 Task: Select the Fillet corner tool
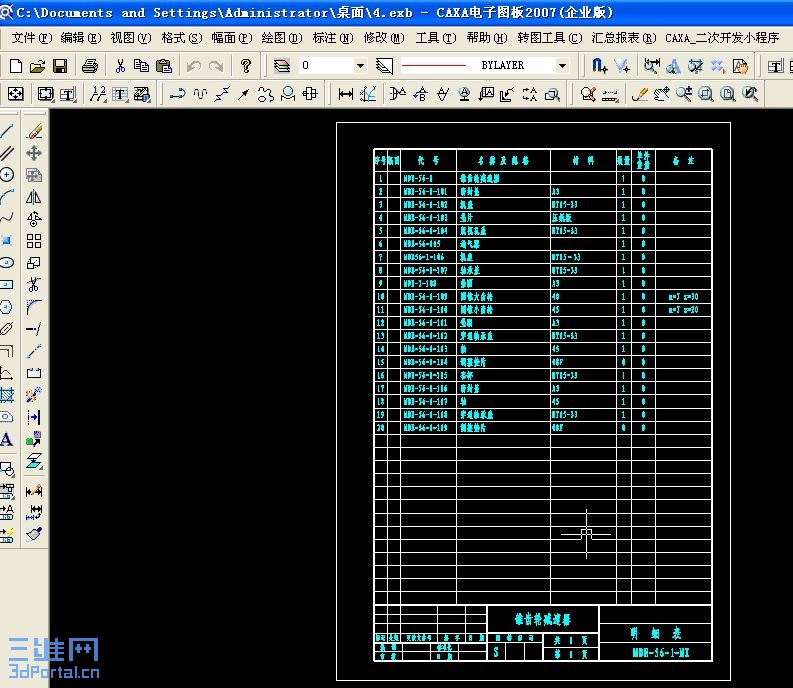coord(34,307)
